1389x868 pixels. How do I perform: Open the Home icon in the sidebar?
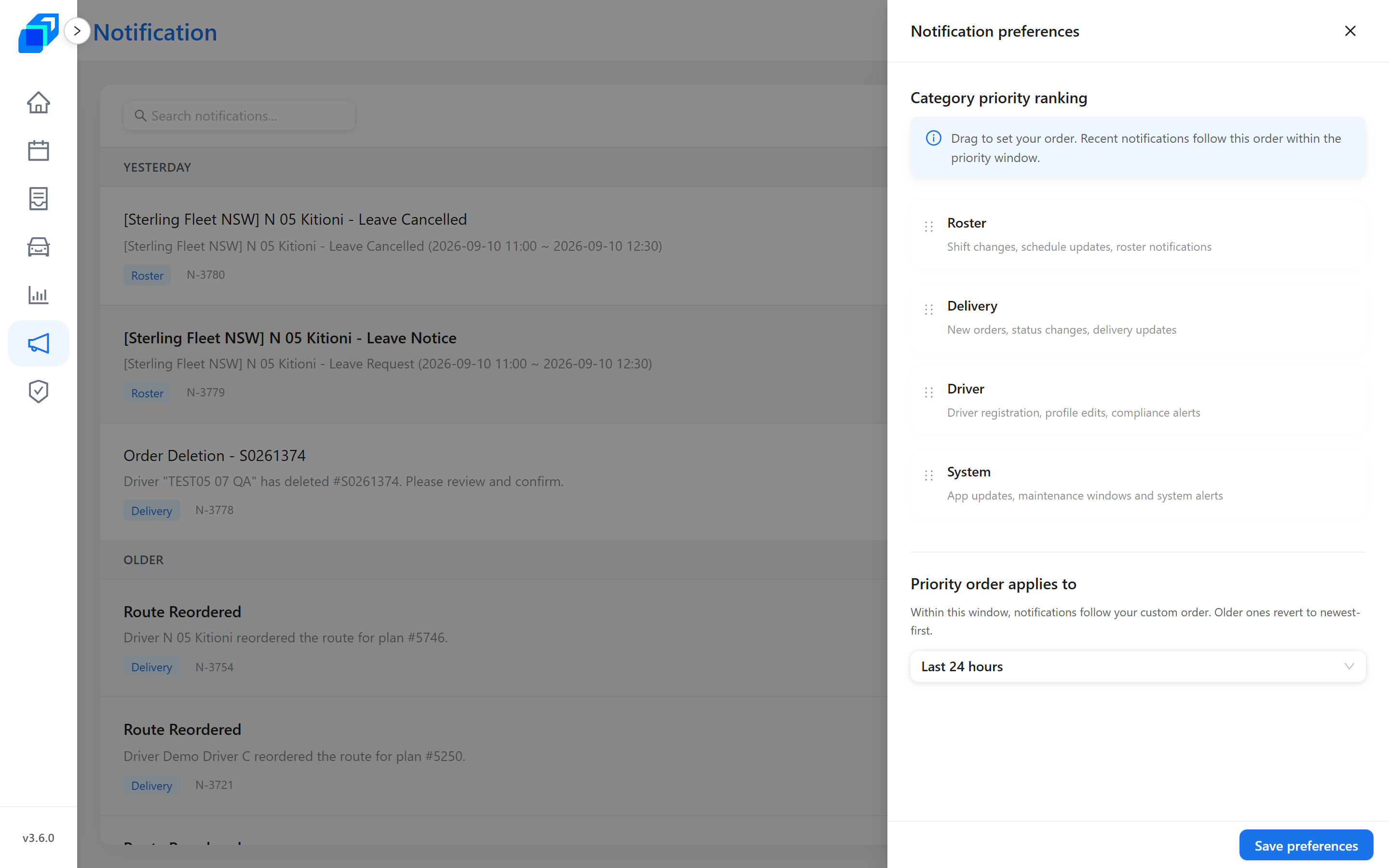pos(39,103)
